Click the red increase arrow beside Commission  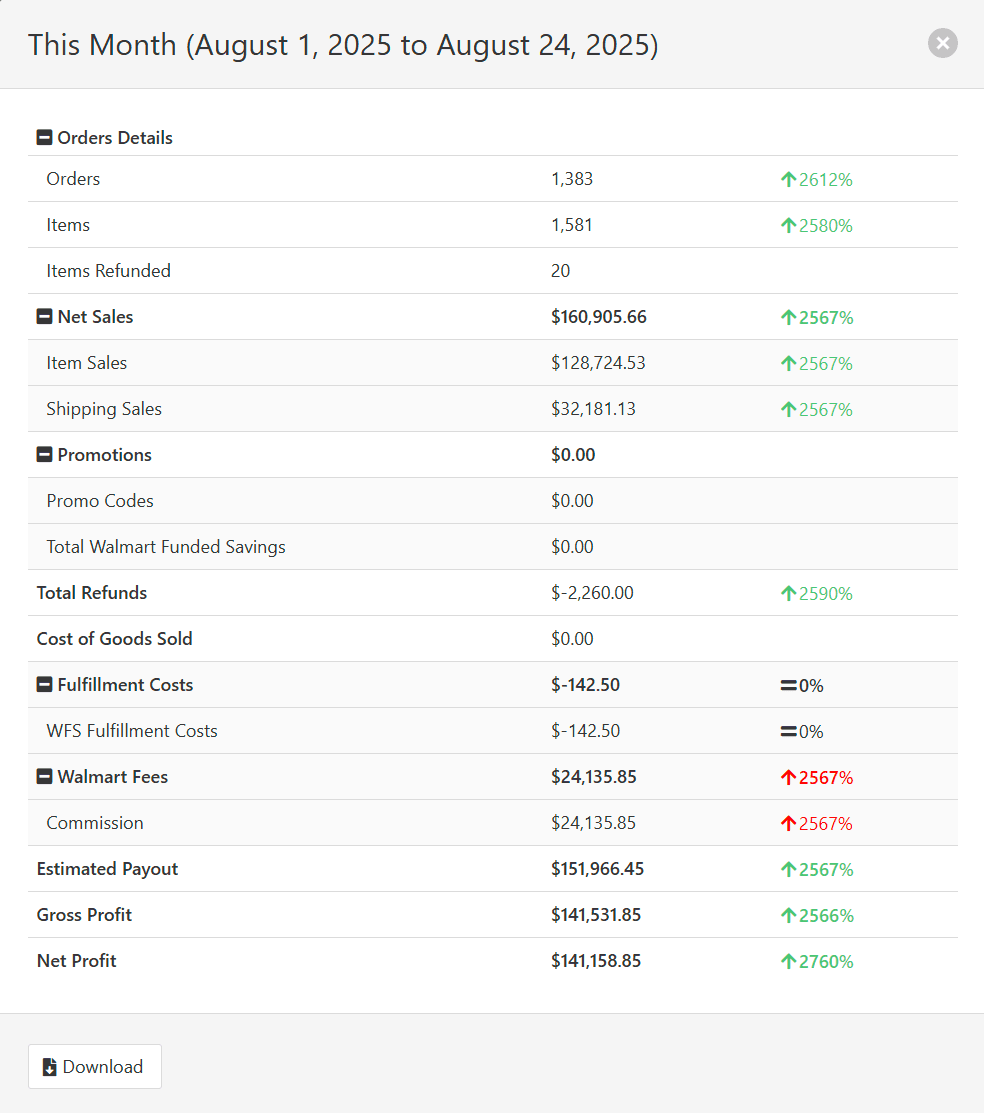click(790, 823)
